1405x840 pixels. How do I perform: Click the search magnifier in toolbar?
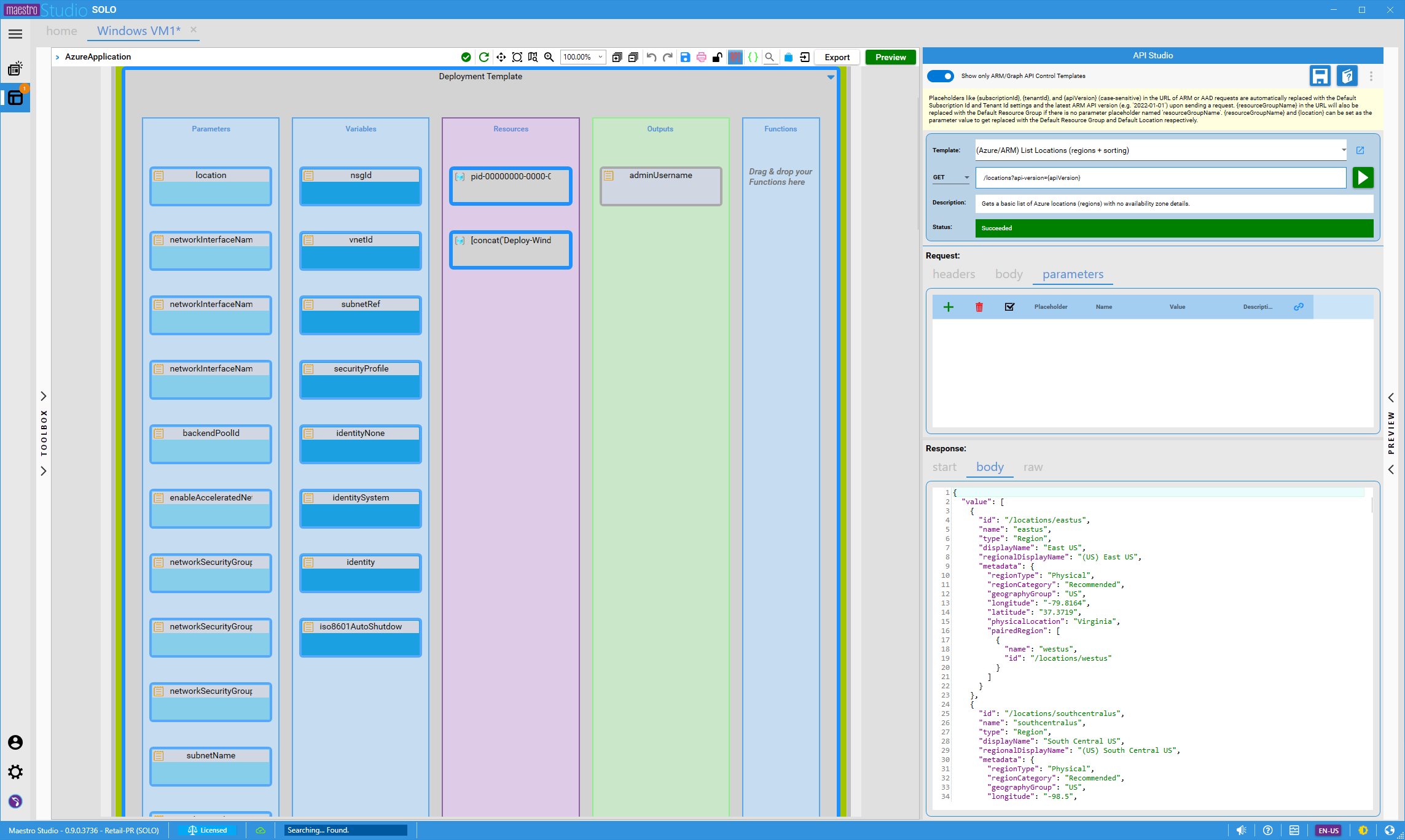770,57
